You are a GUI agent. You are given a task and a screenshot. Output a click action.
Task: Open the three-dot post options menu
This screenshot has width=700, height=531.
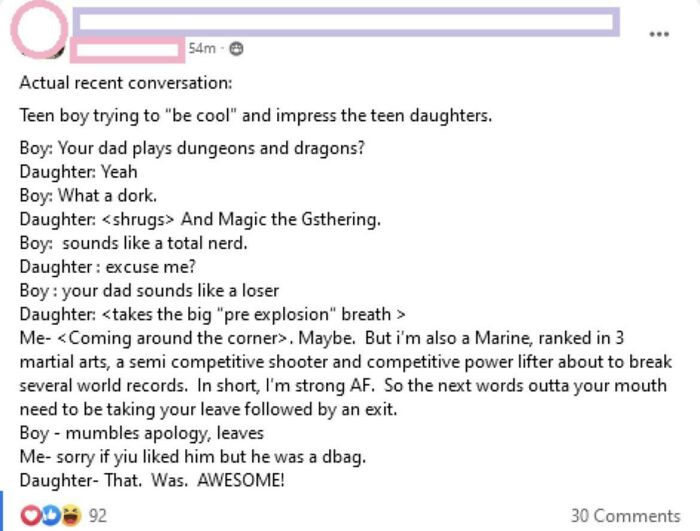657,33
